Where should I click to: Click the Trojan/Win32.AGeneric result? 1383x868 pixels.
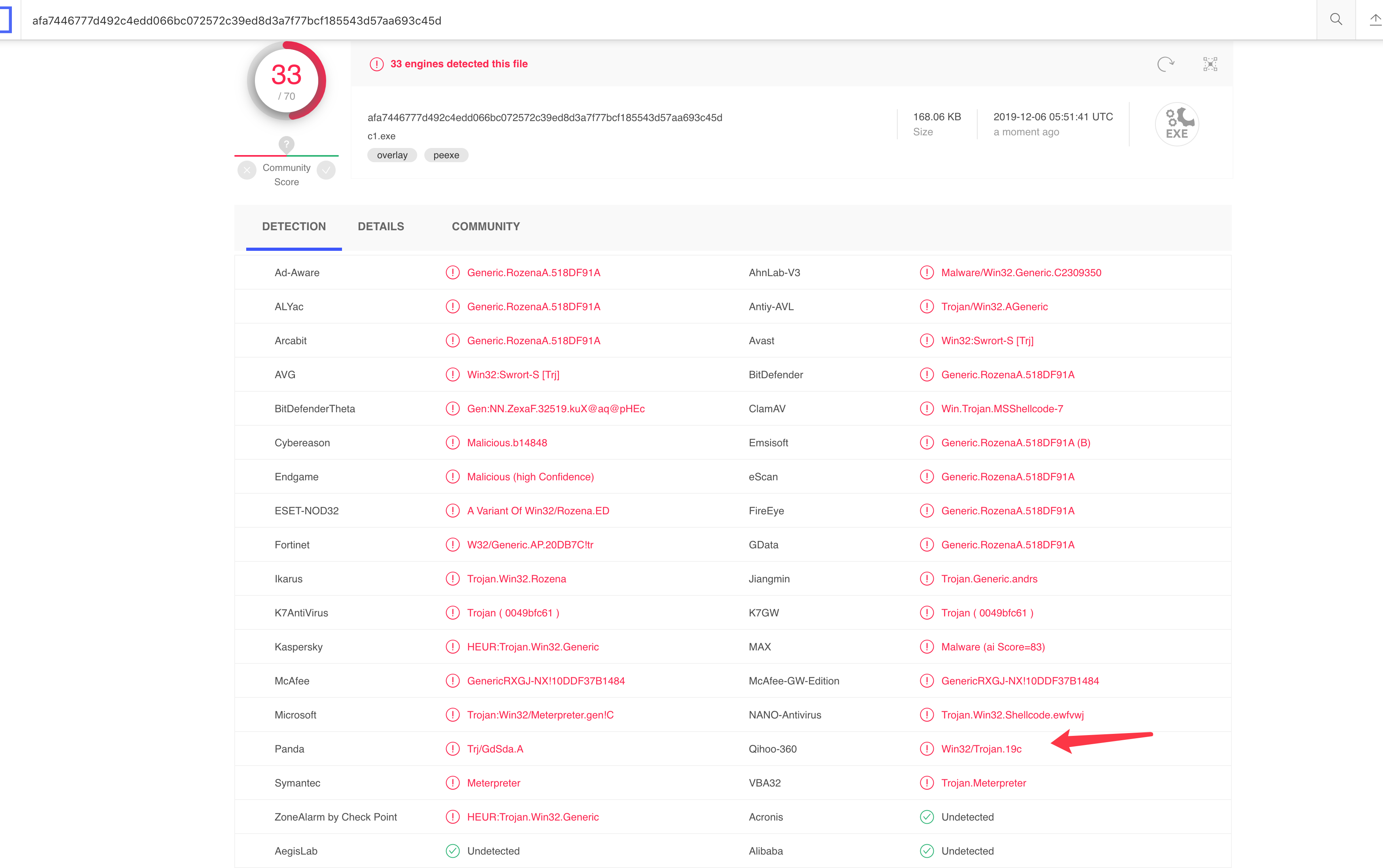click(995, 307)
